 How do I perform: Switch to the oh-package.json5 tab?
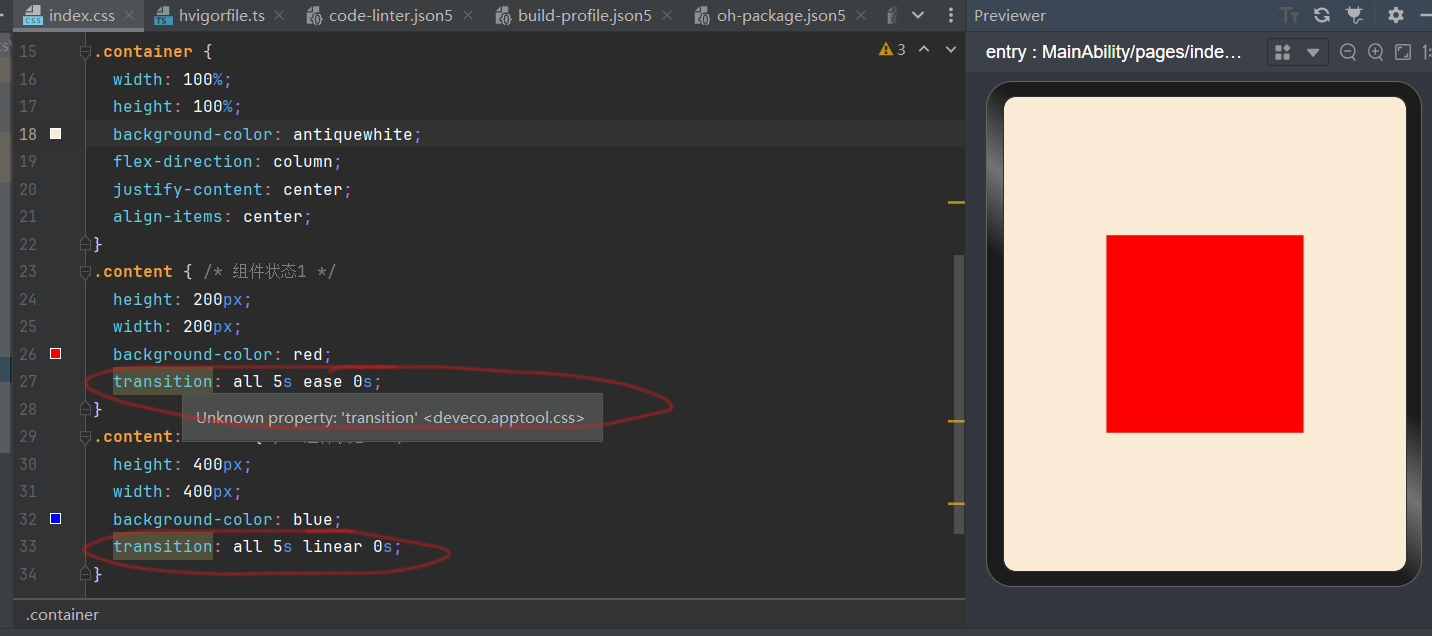click(781, 16)
